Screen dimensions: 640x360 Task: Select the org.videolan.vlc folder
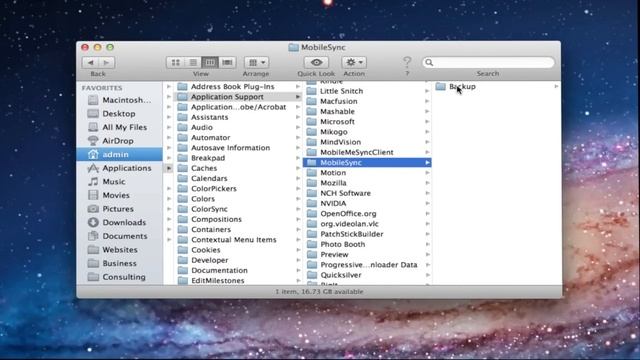coord(367,224)
